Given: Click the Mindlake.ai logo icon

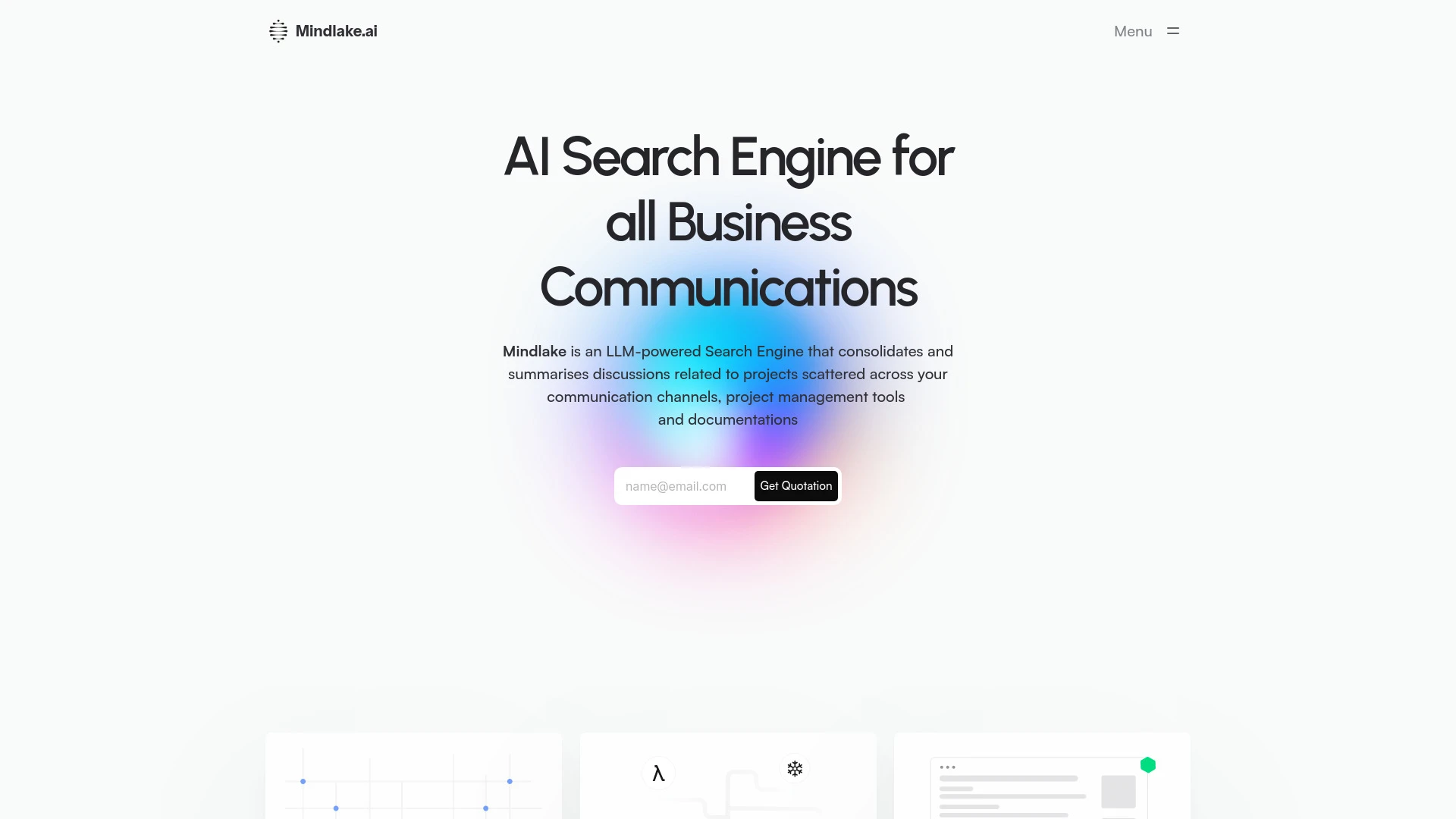Looking at the screenshot, I should pos(278,31).
